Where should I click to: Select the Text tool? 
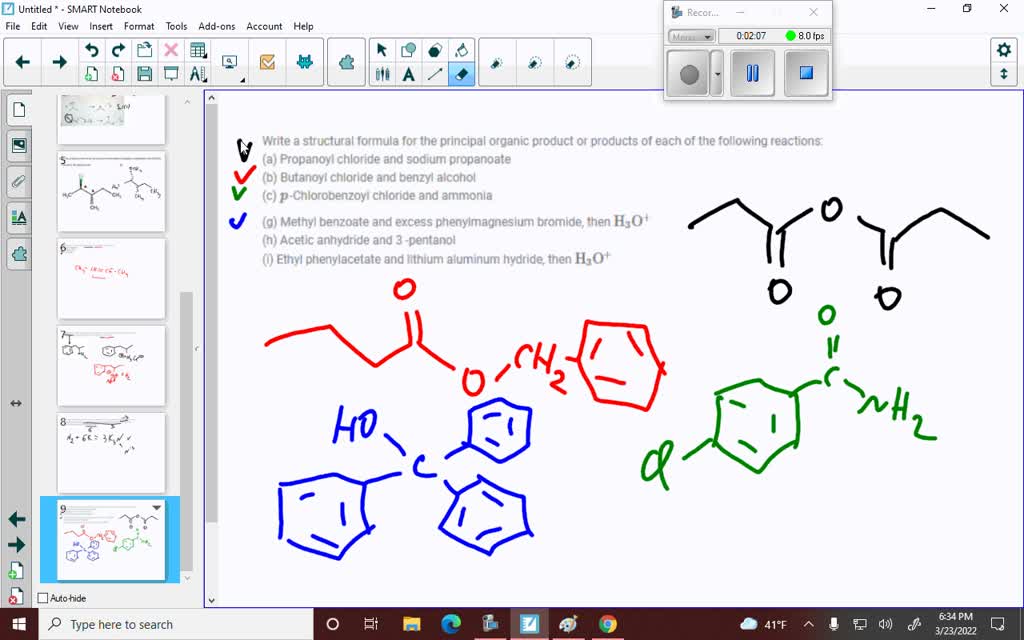(407, 75)
